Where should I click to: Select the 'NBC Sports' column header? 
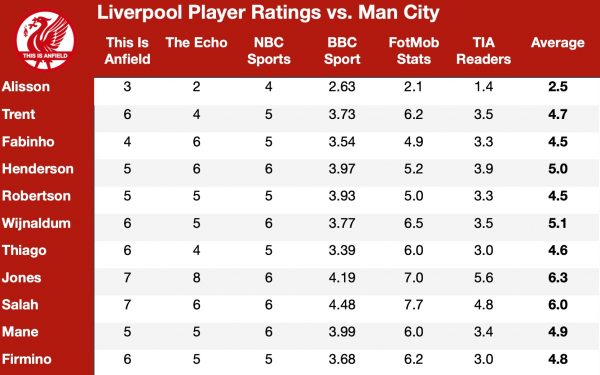coord(269,51)
